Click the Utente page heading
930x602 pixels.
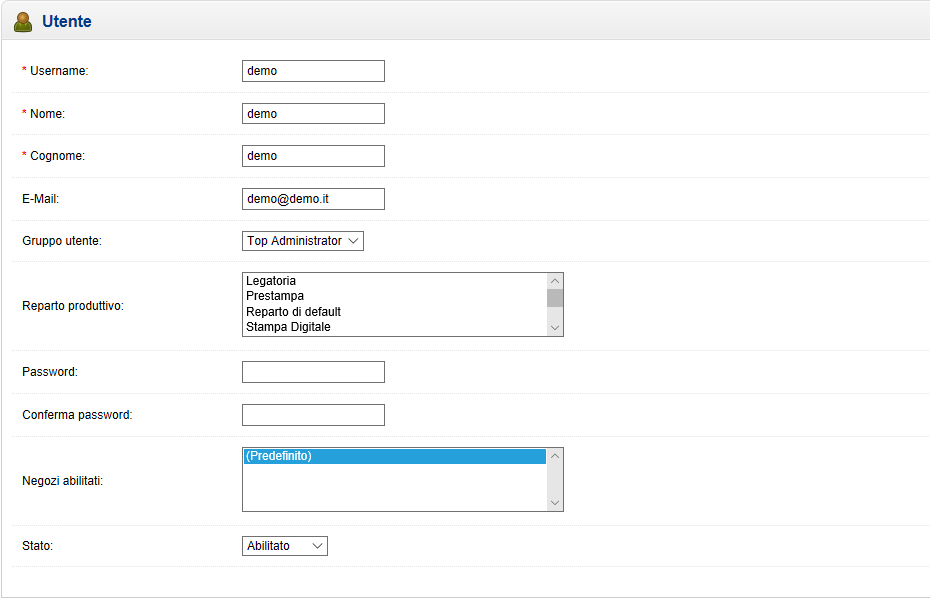66,22
